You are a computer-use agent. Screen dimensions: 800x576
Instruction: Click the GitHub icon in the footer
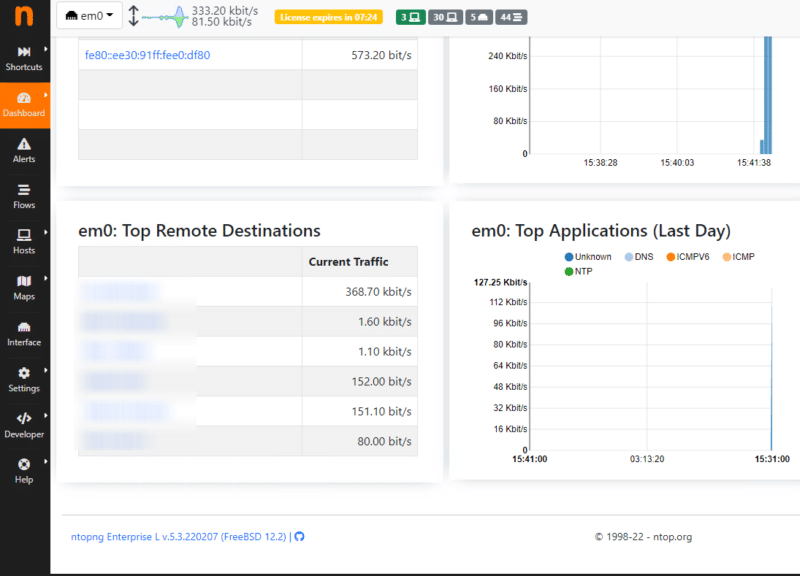(299, 536)
